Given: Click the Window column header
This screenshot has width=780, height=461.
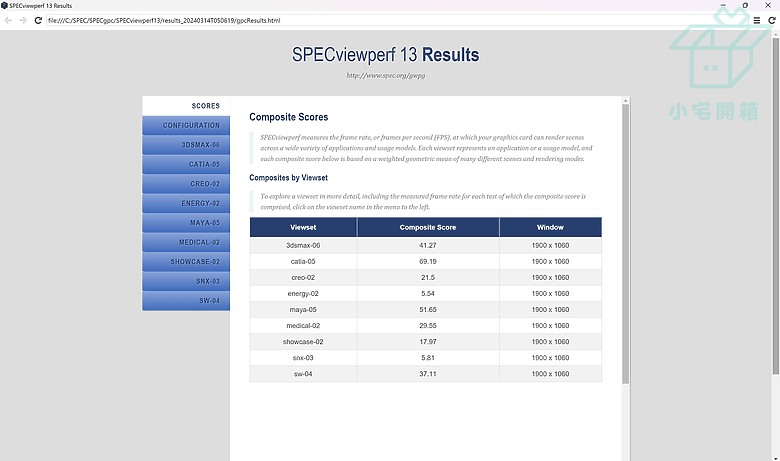Looking at the screenshot, I should [550, 227].
